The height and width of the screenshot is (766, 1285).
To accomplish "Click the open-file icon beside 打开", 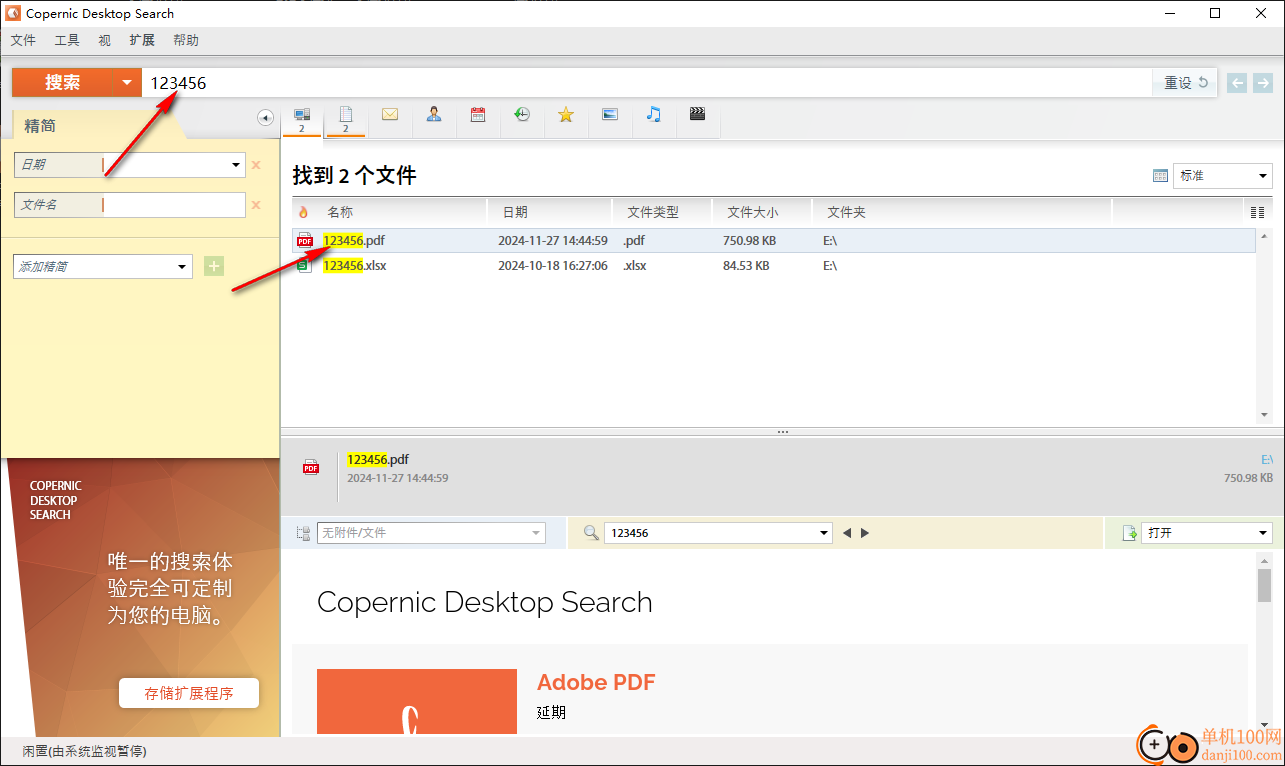I will pos(1130,533).
